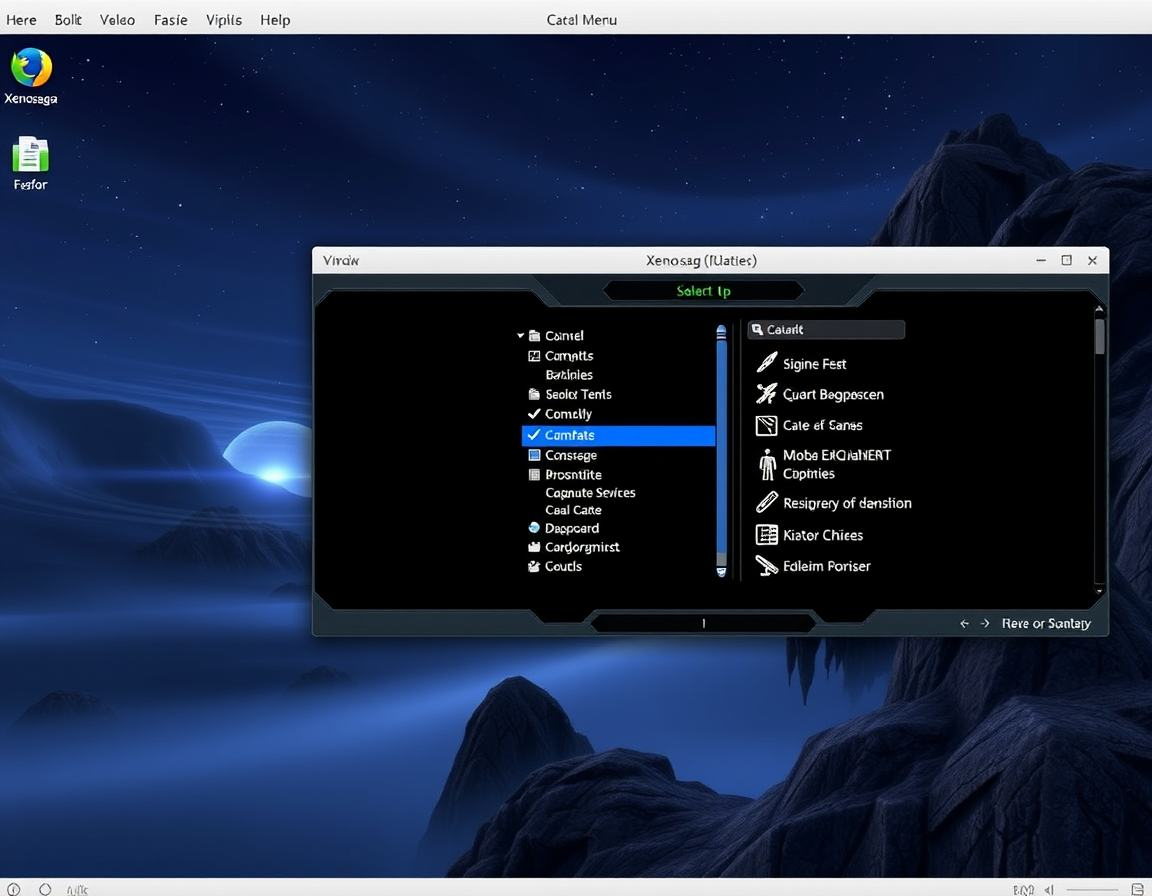
Task: Click the icon beside Comaits
Action: tap(534, 355)
